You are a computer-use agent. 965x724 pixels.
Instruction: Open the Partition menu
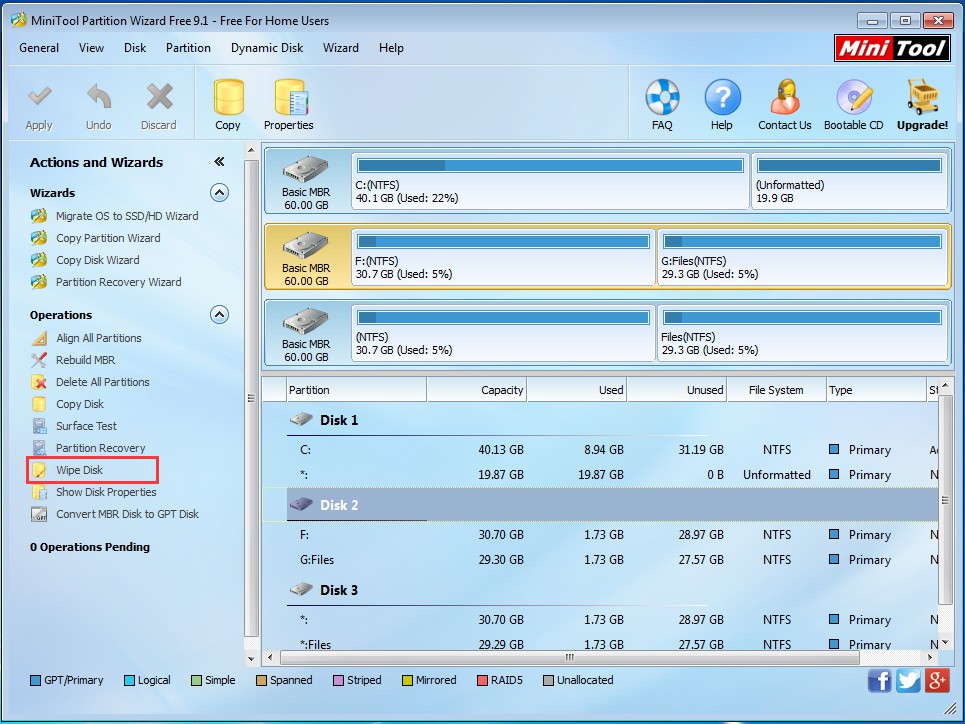pos(188,48)
